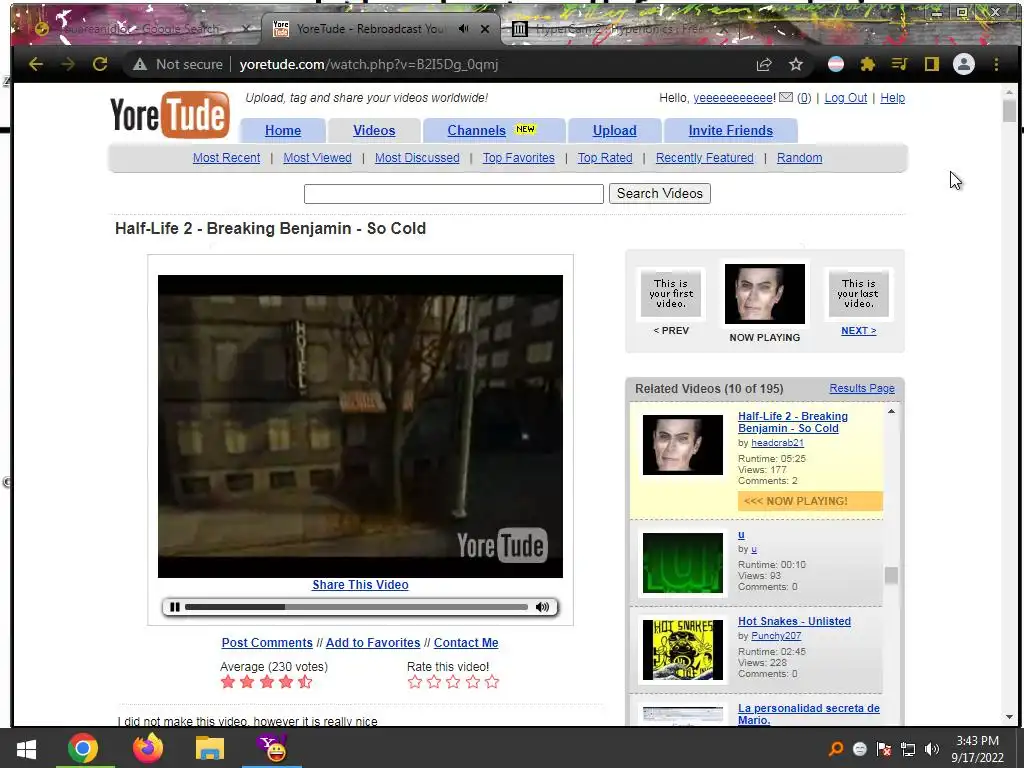Mute the video player volume icon
1024x768 pixels.
pyautogui.click(x=542, y=607)
